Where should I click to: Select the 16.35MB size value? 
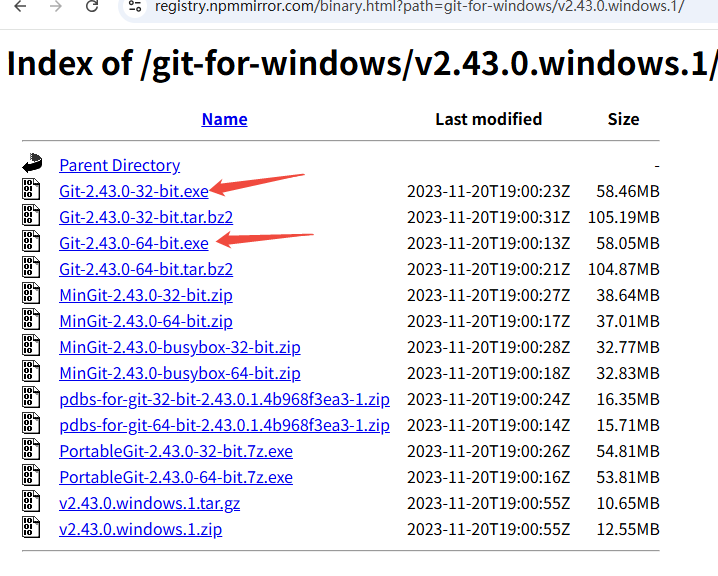(x=628, y=400)
